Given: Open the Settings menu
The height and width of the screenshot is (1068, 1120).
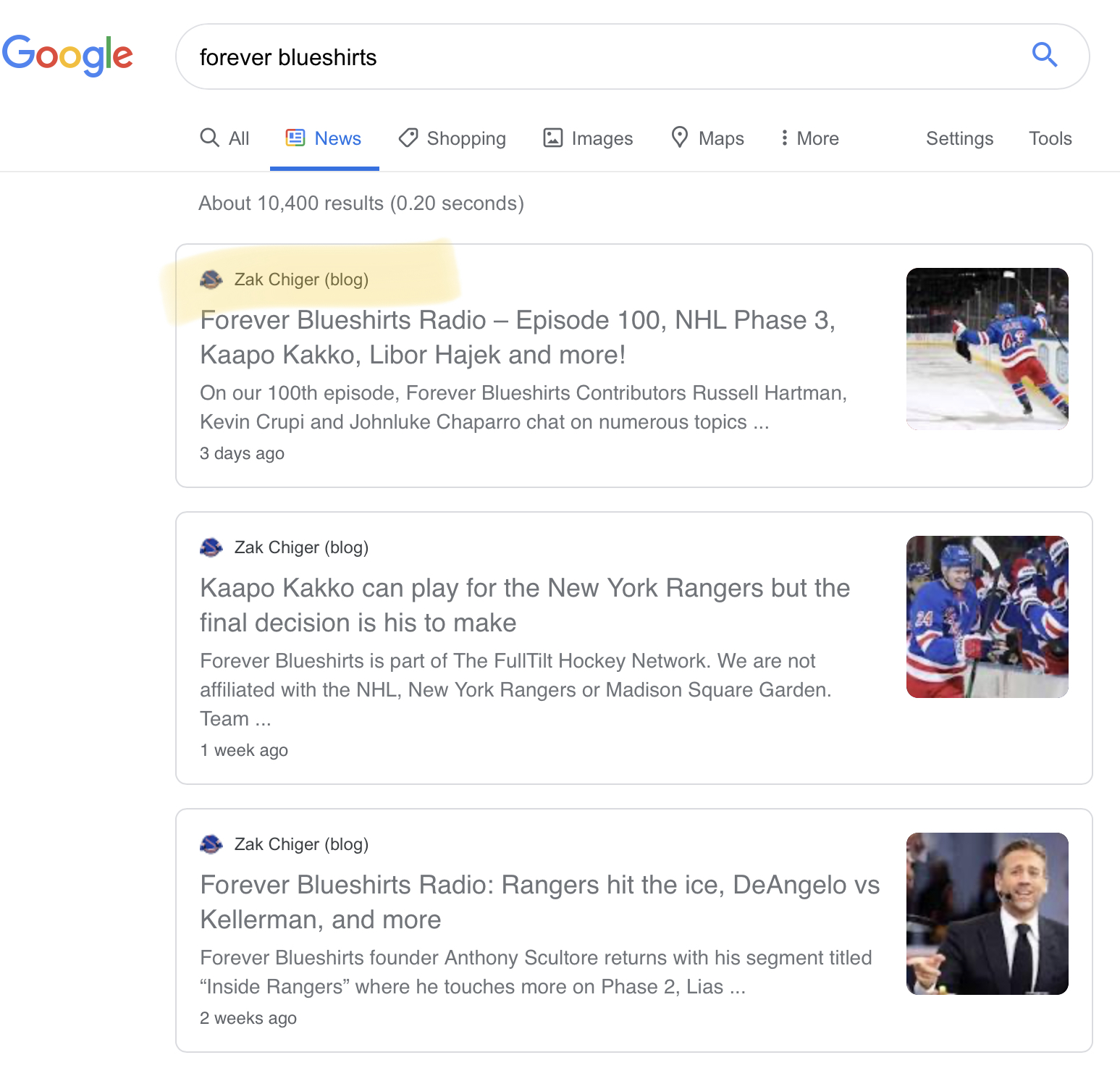Looking at the screenshot, I should pyautogui.click(x=959, y=138).
